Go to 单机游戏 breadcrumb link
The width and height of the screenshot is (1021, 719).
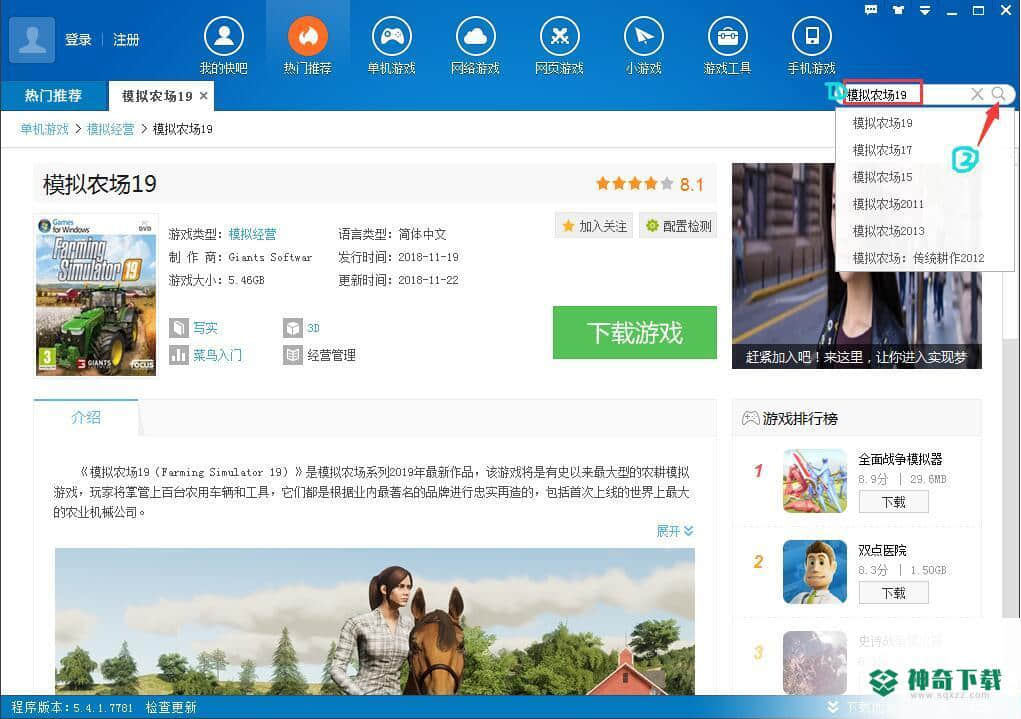point(44,129)
